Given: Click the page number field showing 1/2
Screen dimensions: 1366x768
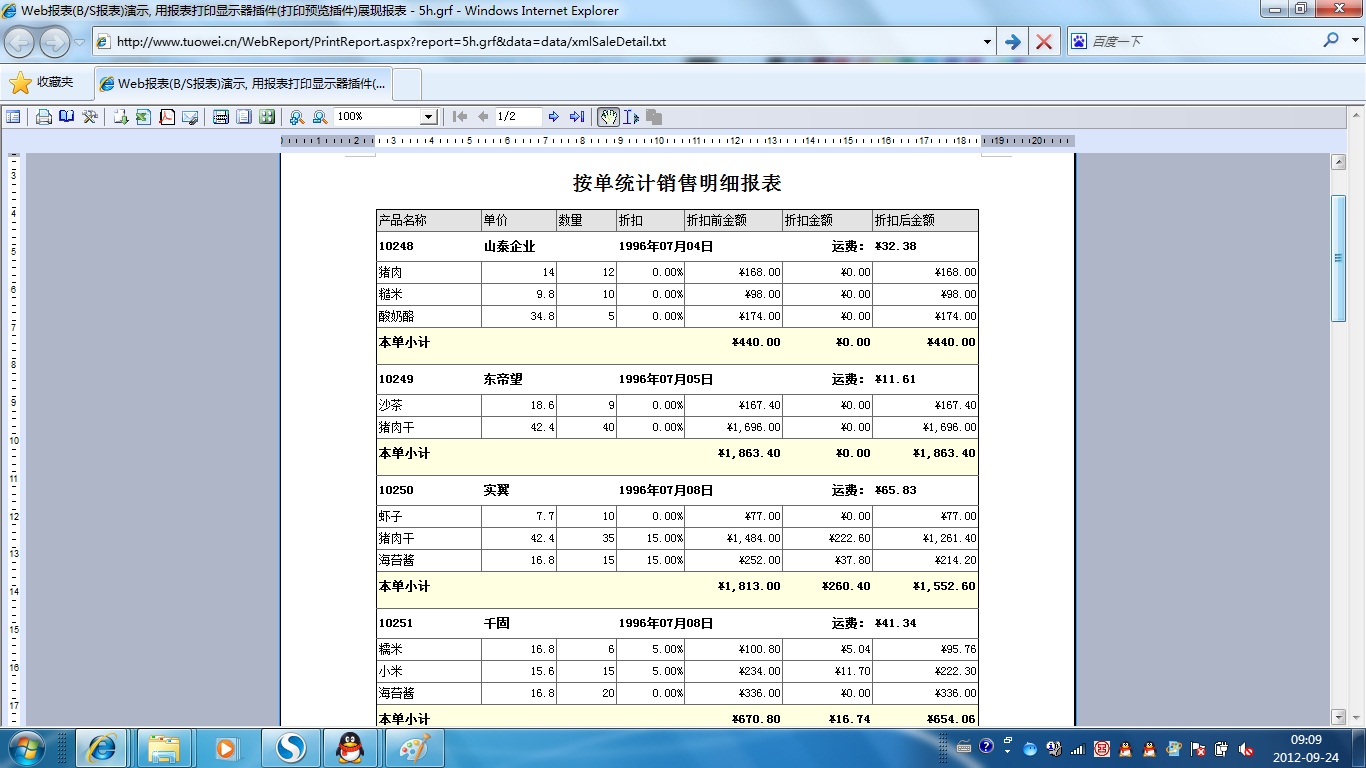Looking at the screenshot, I should [518, 117].
